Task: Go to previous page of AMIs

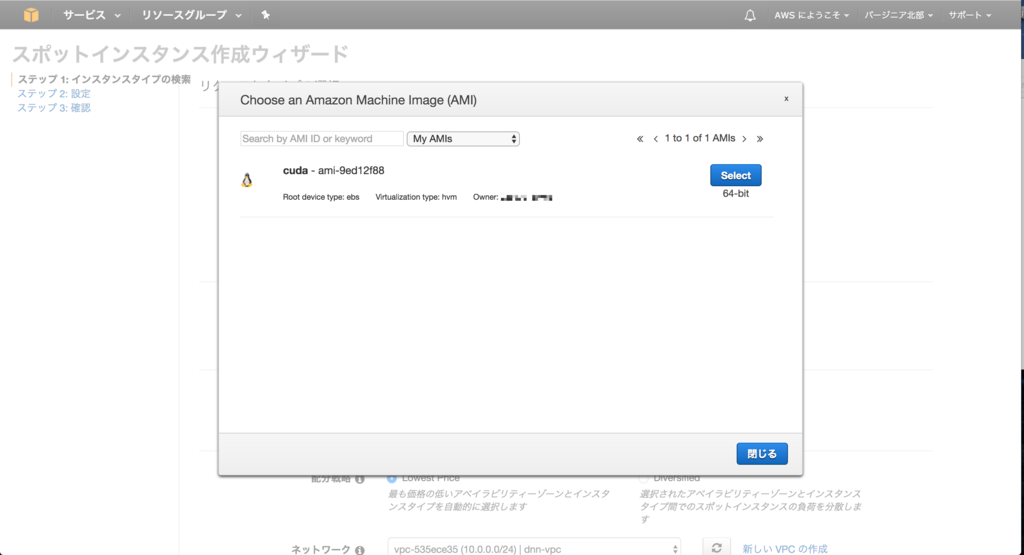Action: click(656, 138)
